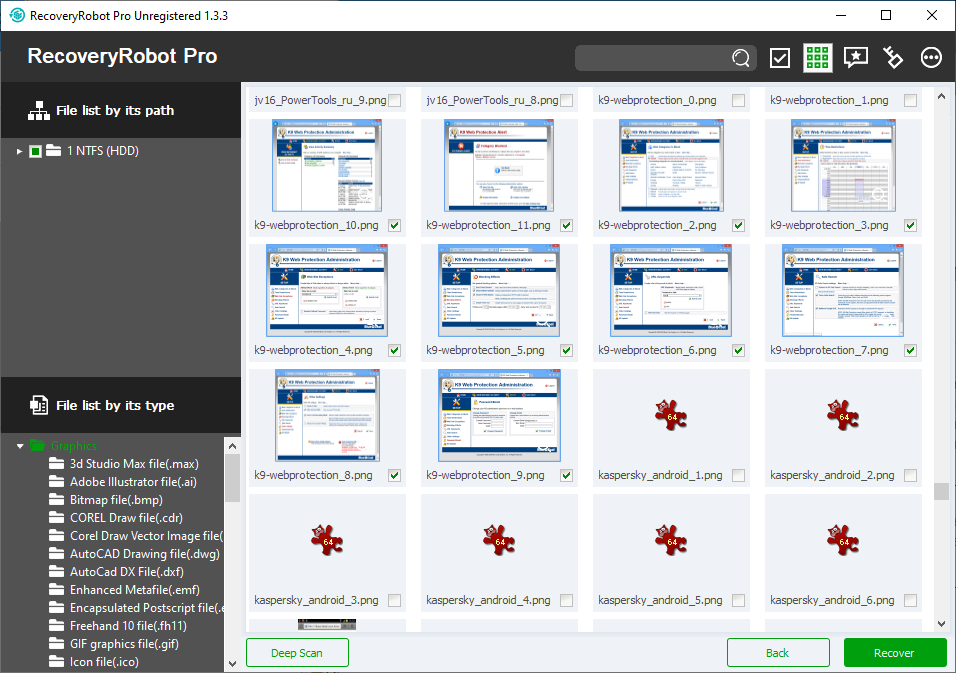Click the kaspersky_android_2.png placeholder icon
956x673 pixels.
(x=843, y=415)
